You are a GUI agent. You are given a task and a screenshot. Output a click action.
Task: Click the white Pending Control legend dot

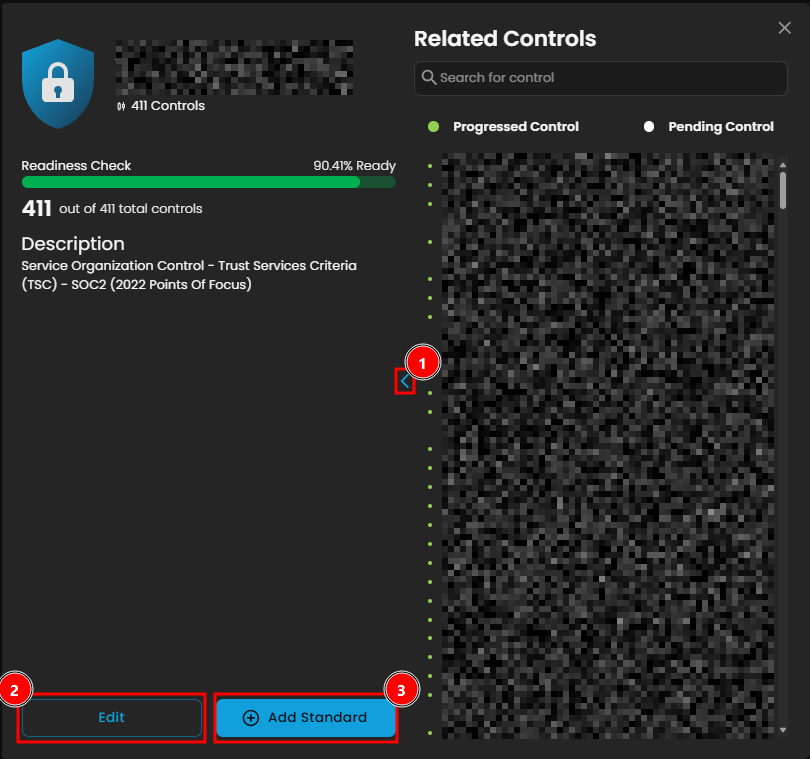pos(649,127)
